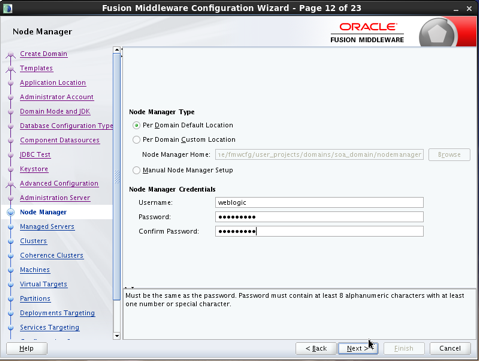The height and width of the screenshot is (361, 479).
Task: Click the step bullet beside Machines
Action: (x=11, y=270)
